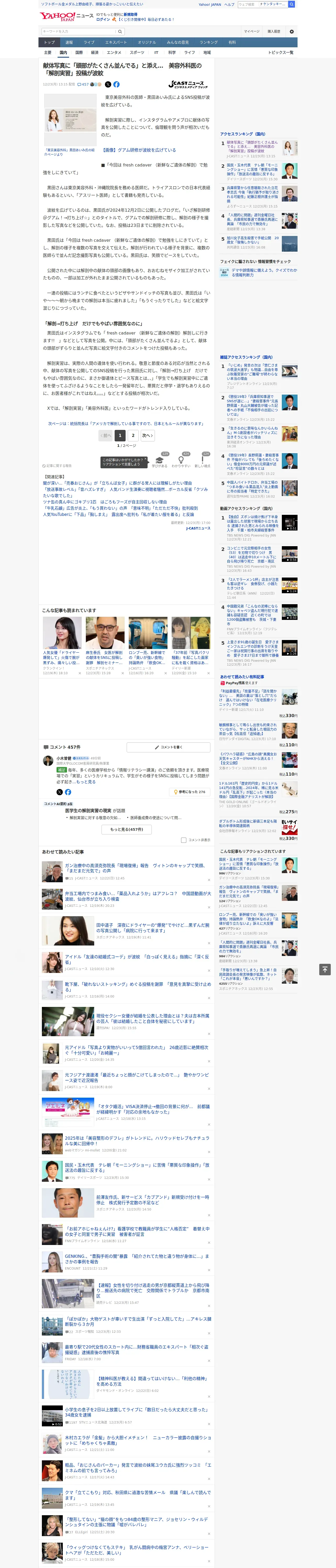This screenshot has height=1568, width=336.
Task: Select the スポーツ category
Action: pos(137,52)
